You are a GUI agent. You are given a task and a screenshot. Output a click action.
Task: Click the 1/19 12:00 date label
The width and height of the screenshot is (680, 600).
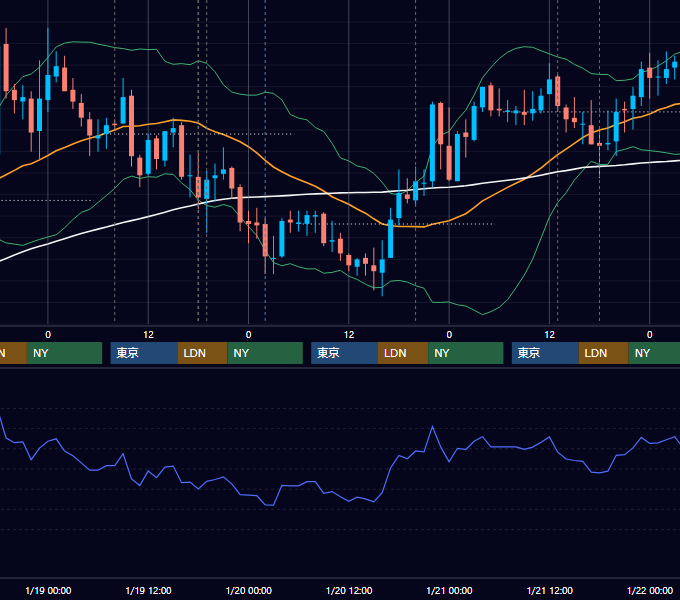point(148,590)
